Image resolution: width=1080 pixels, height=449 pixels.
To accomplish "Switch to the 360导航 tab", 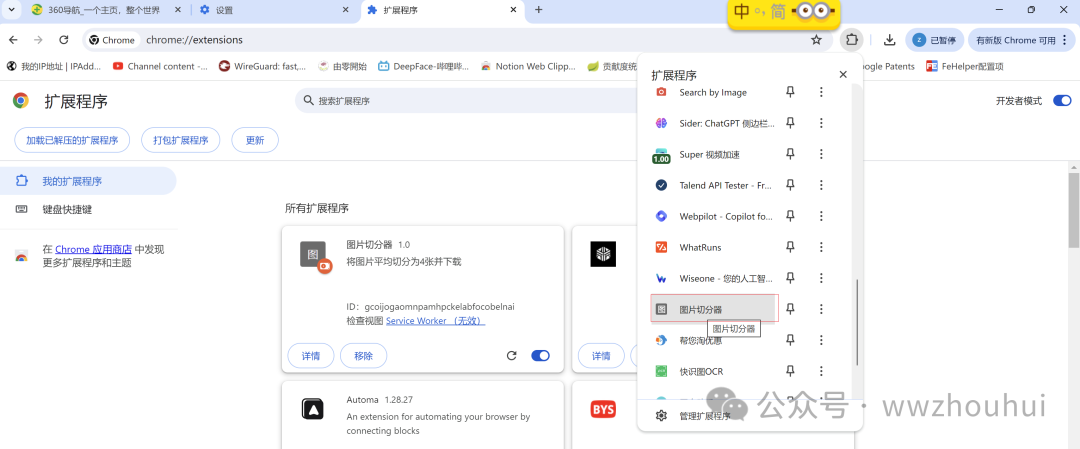I will tap(103, 10).
